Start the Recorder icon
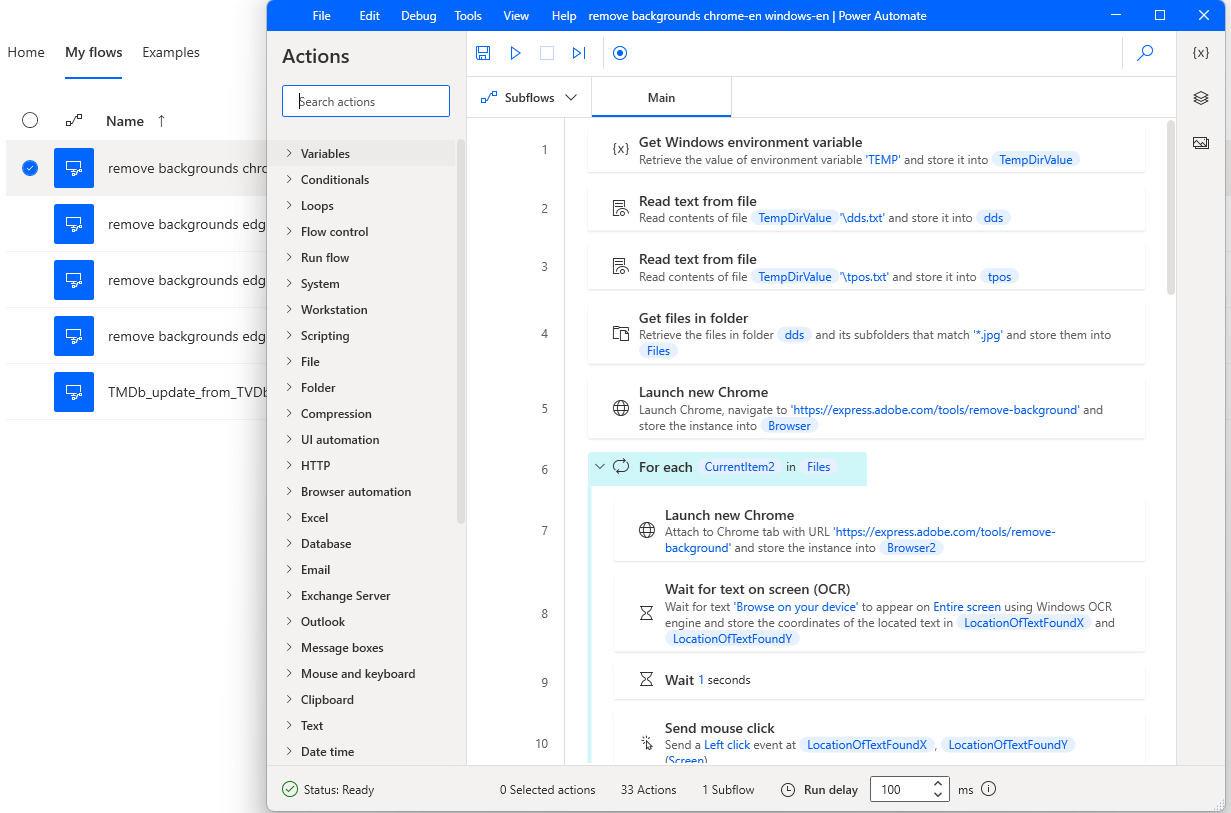 coord(620,53)
